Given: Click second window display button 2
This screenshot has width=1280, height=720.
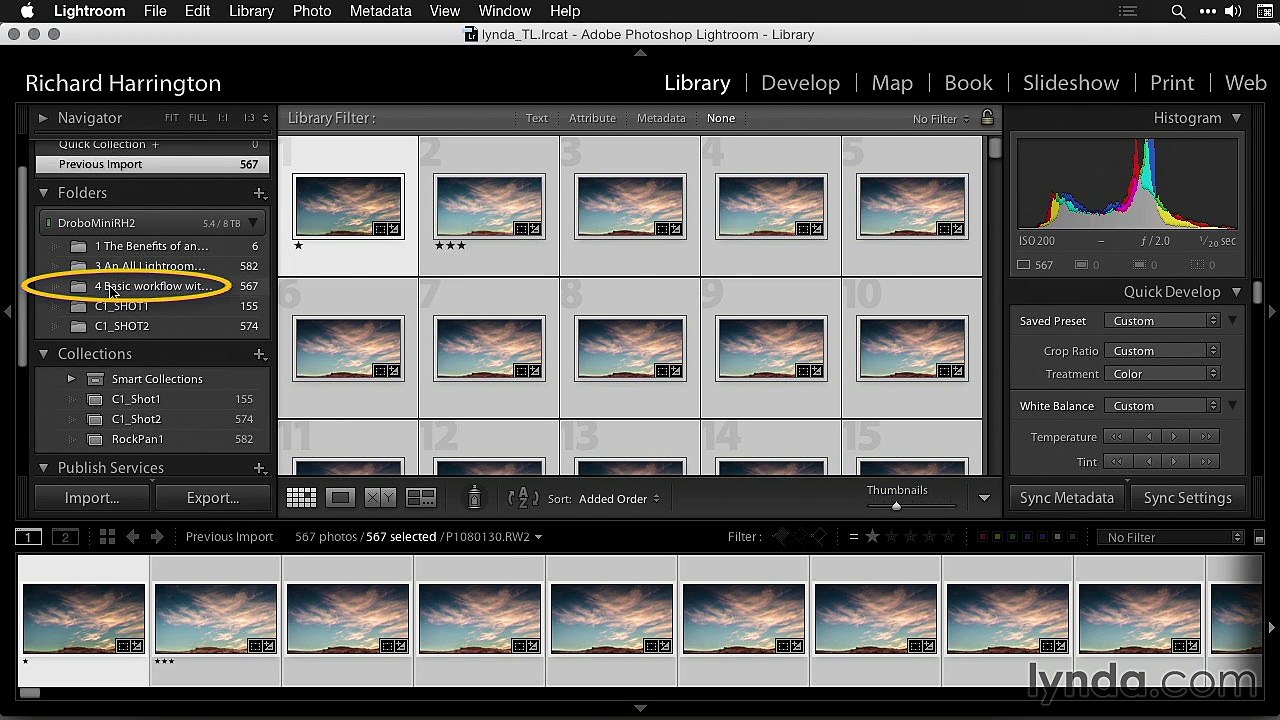Looking at the screenshot, I should click(65, 537).
